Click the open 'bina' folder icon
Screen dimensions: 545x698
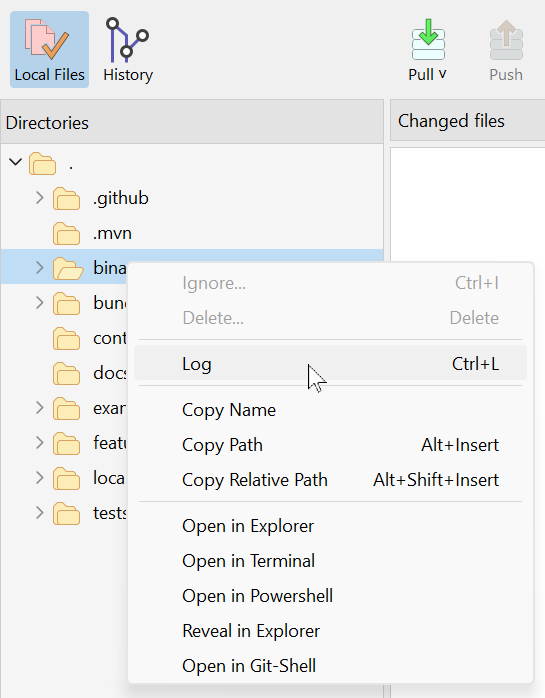point(68,268)
